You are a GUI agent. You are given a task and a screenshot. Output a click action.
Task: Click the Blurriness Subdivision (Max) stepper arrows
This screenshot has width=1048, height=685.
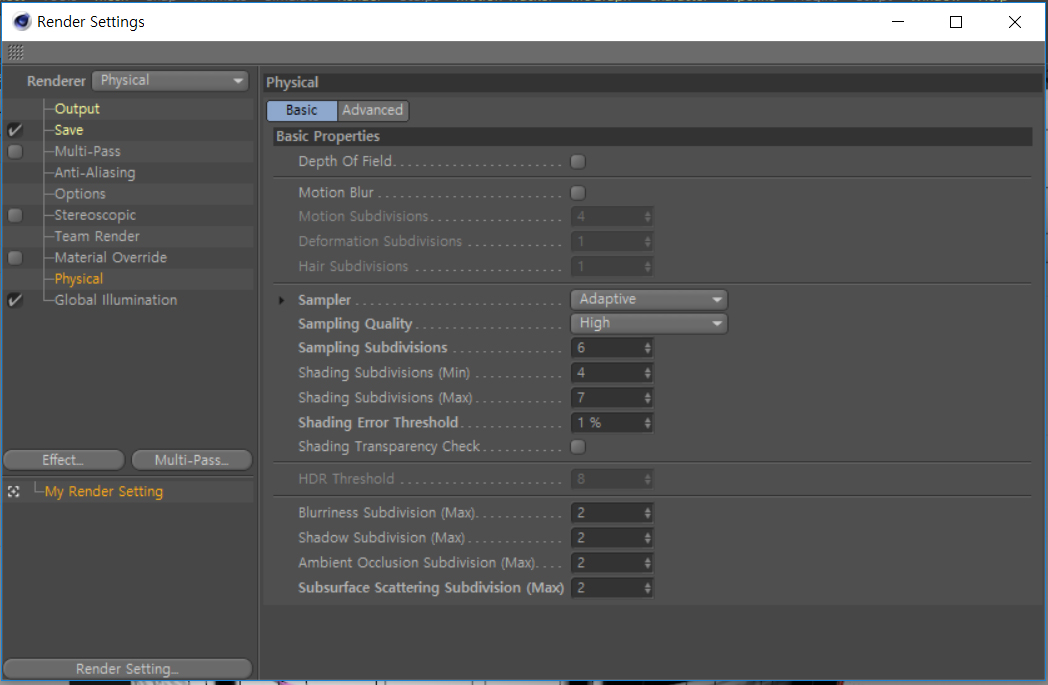click(x=647, y=513)
